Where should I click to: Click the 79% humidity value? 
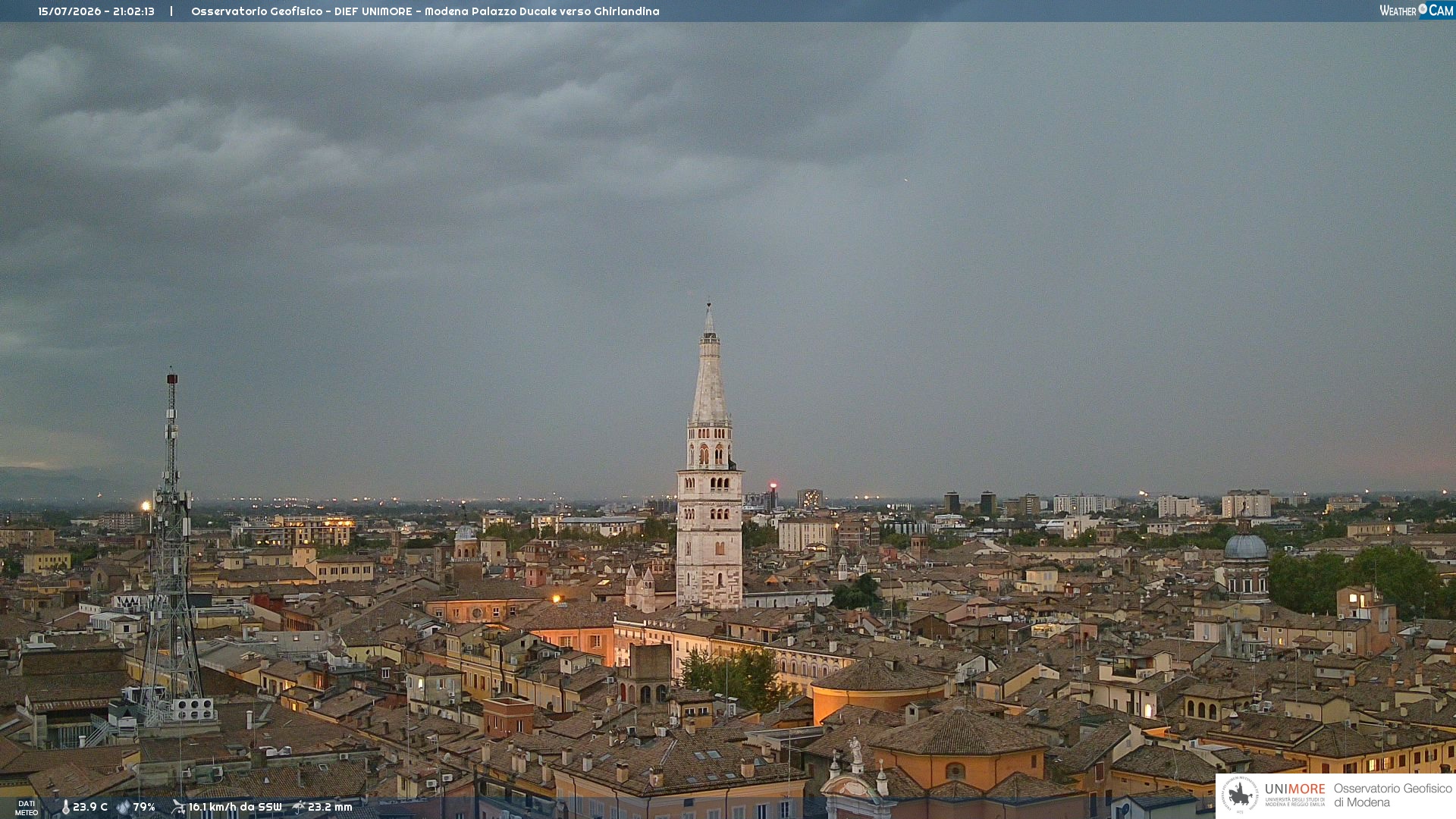tap(144, 808)
